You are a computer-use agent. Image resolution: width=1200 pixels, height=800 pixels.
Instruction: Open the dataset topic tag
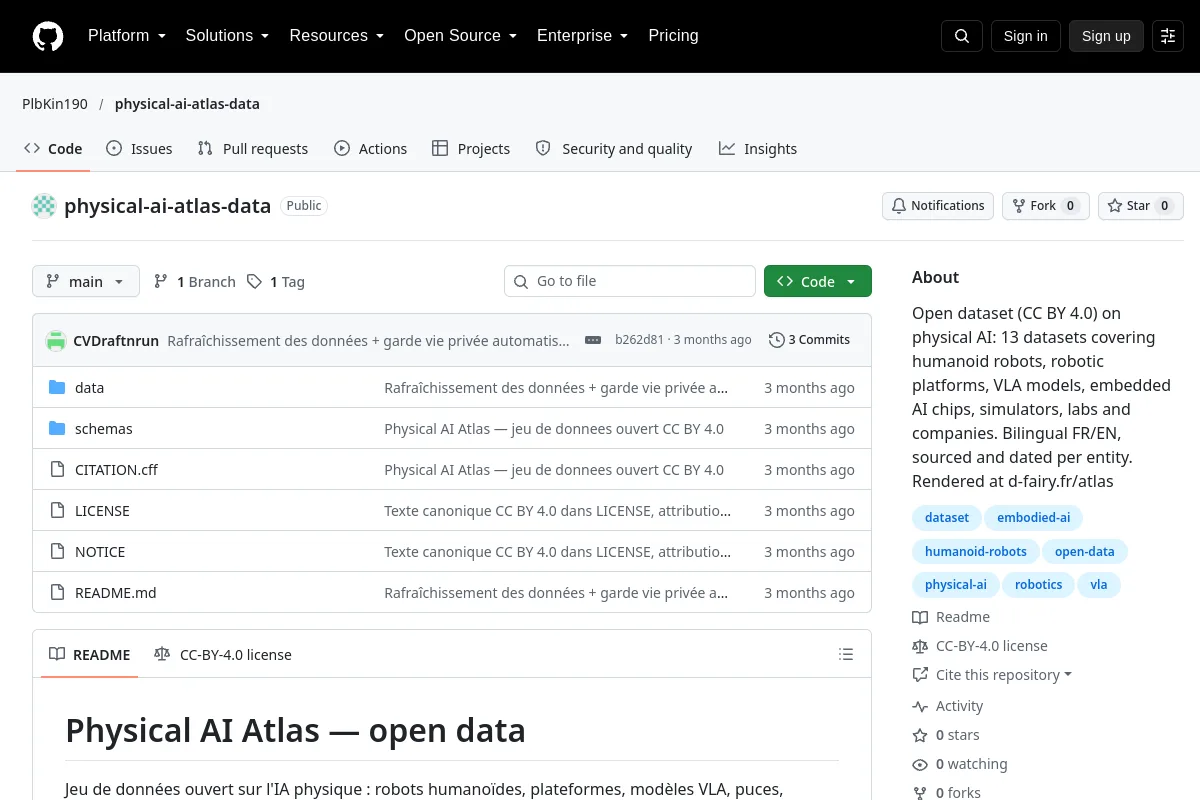947,518
